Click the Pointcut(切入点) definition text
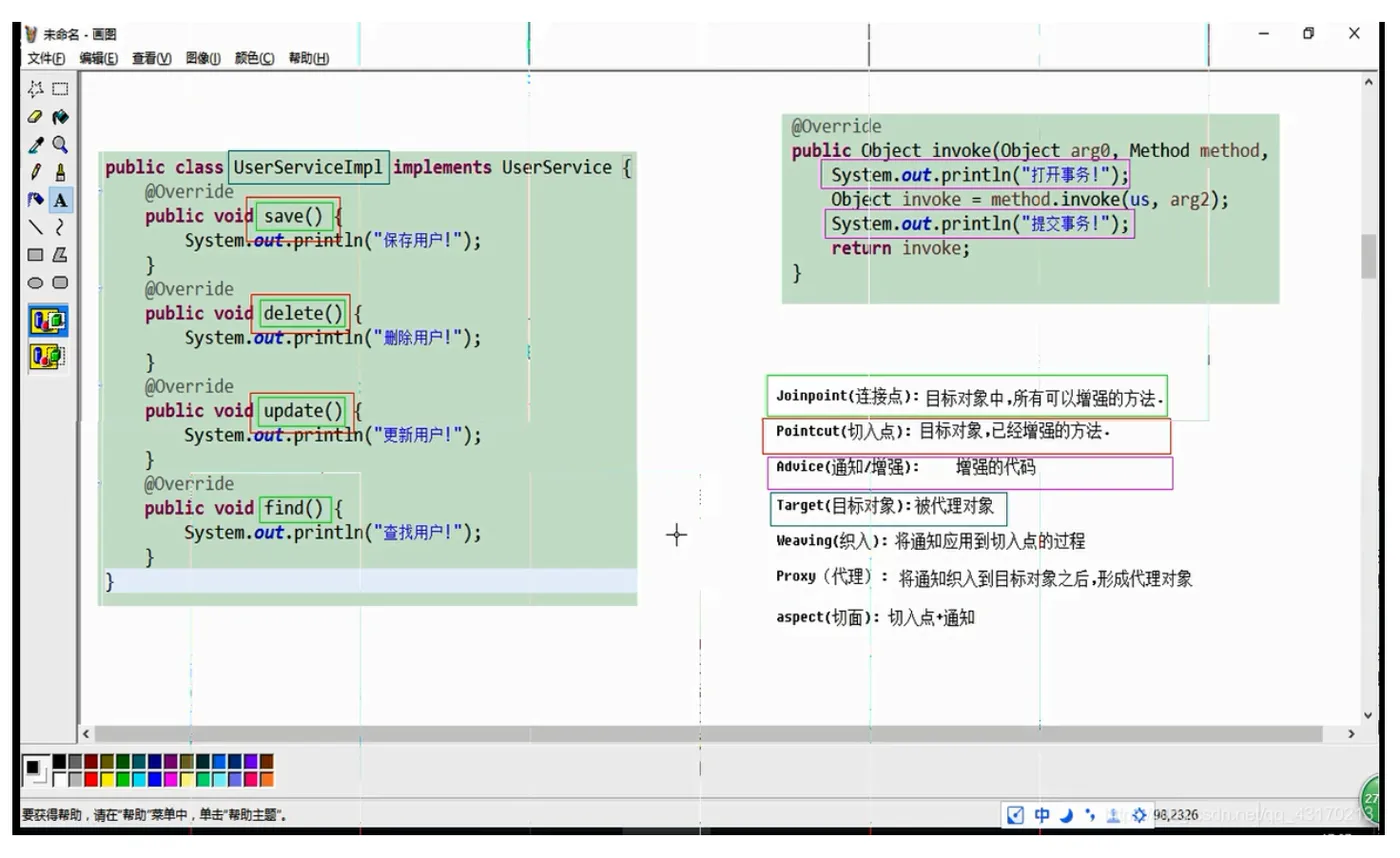1400x858 pixels. click(x=943, y=432)
